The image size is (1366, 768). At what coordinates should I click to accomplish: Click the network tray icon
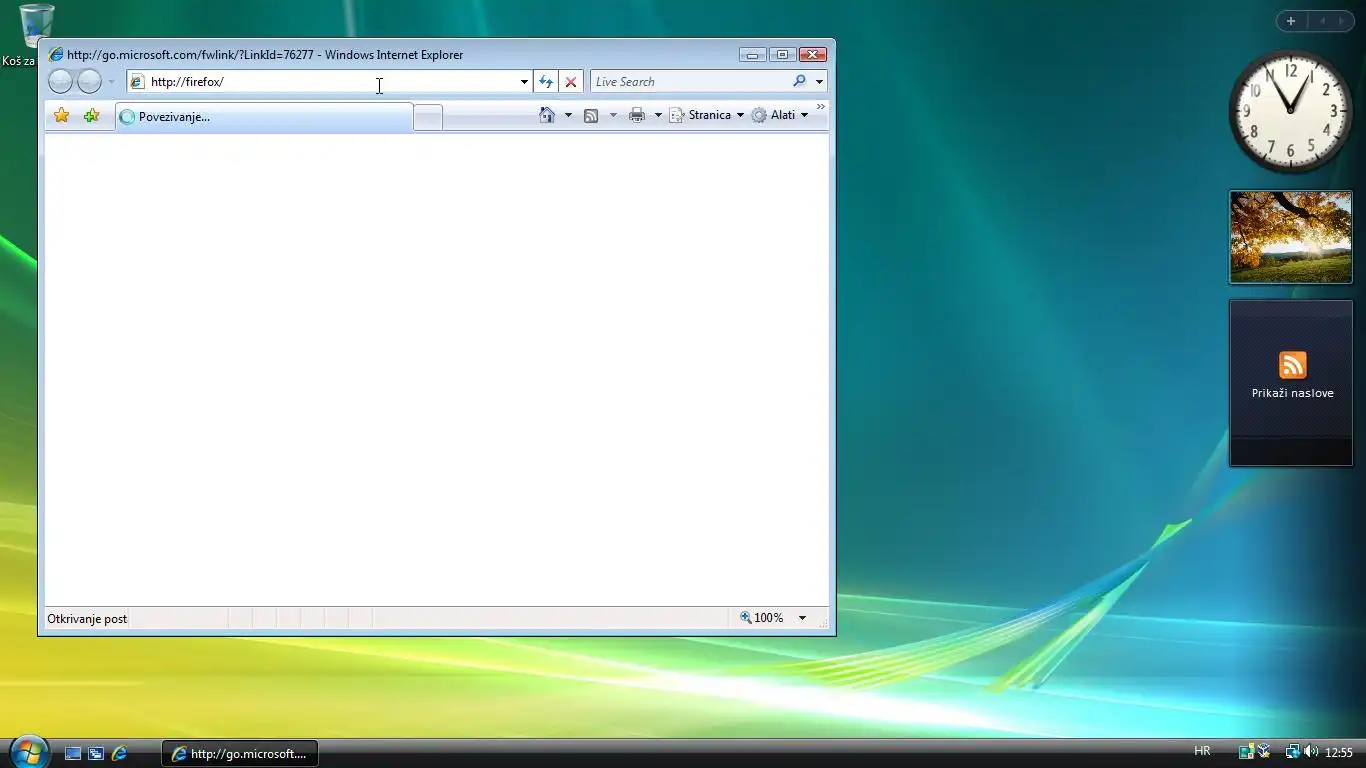click(x=1293, y=752)
